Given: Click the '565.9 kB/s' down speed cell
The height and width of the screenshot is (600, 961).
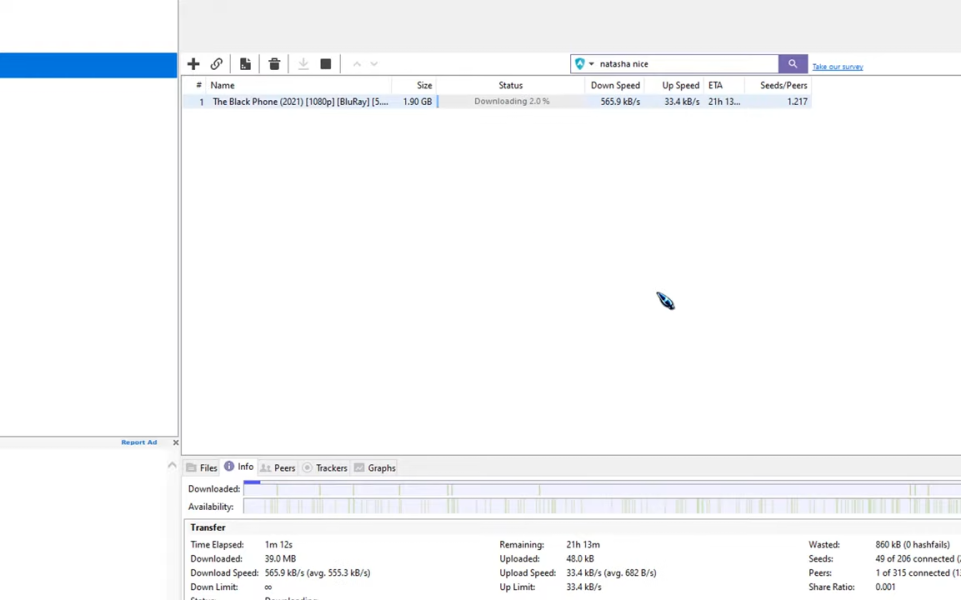Looking at the screenshot, I should pyautogui.click(x=620, y=102).
